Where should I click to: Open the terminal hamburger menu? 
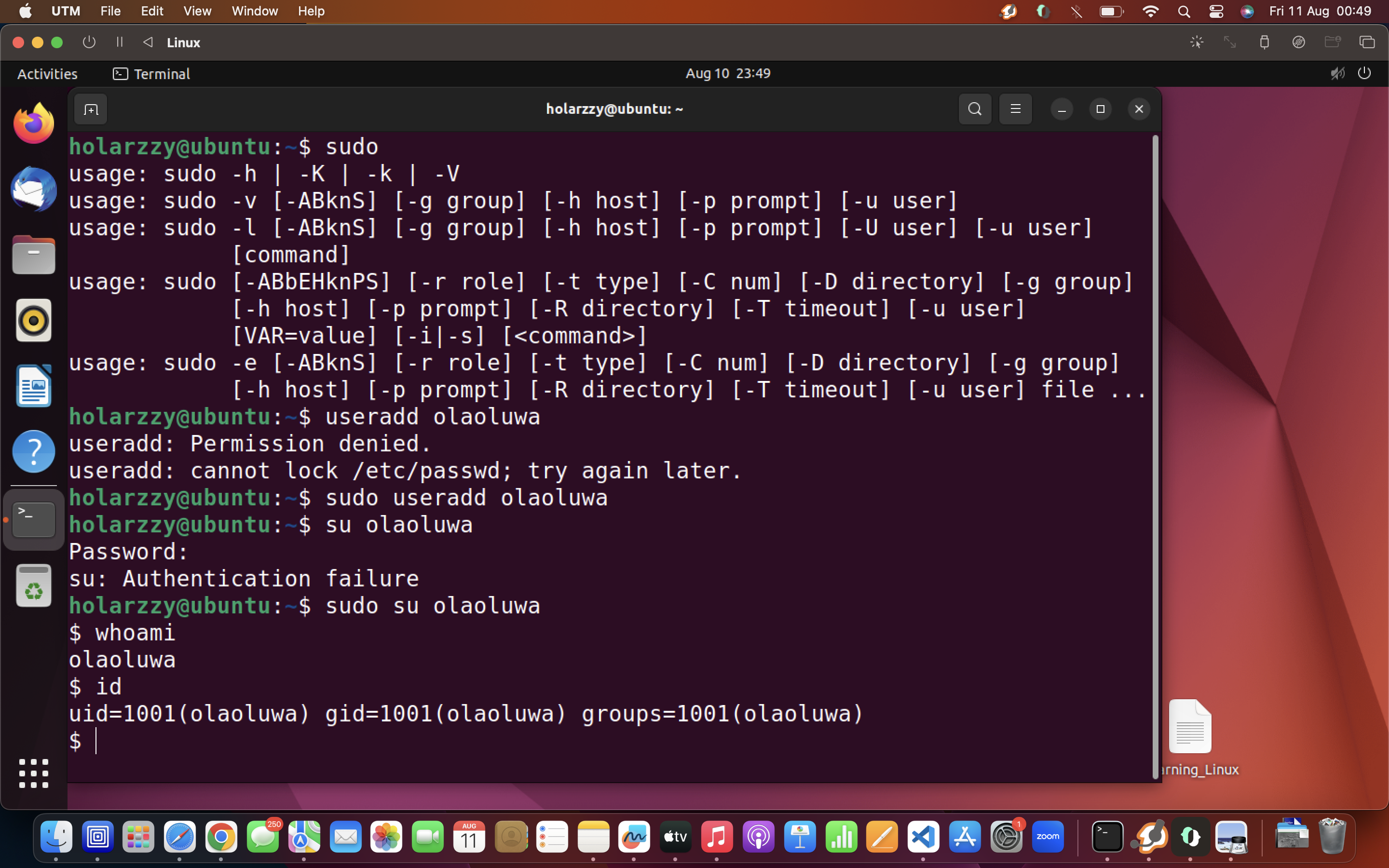coord(1015,109)
